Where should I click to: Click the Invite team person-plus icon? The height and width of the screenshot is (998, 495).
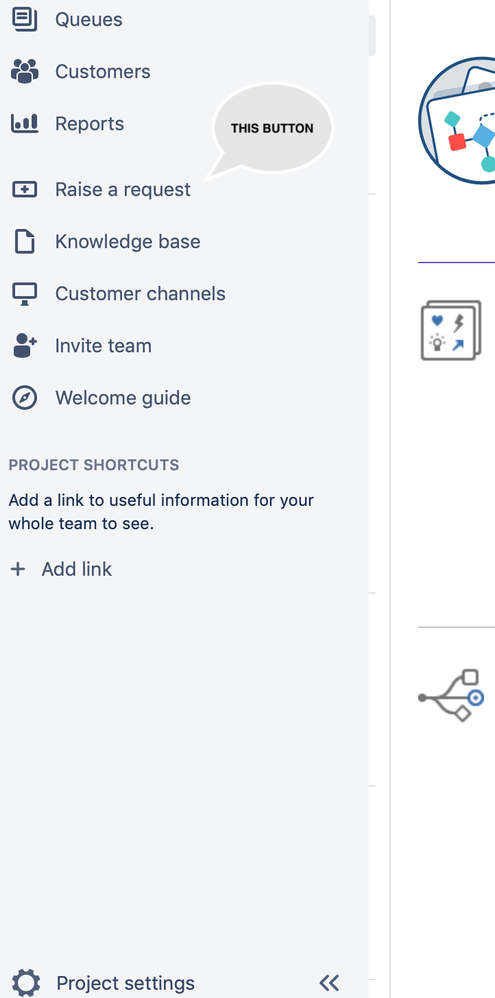pos(24,346)
